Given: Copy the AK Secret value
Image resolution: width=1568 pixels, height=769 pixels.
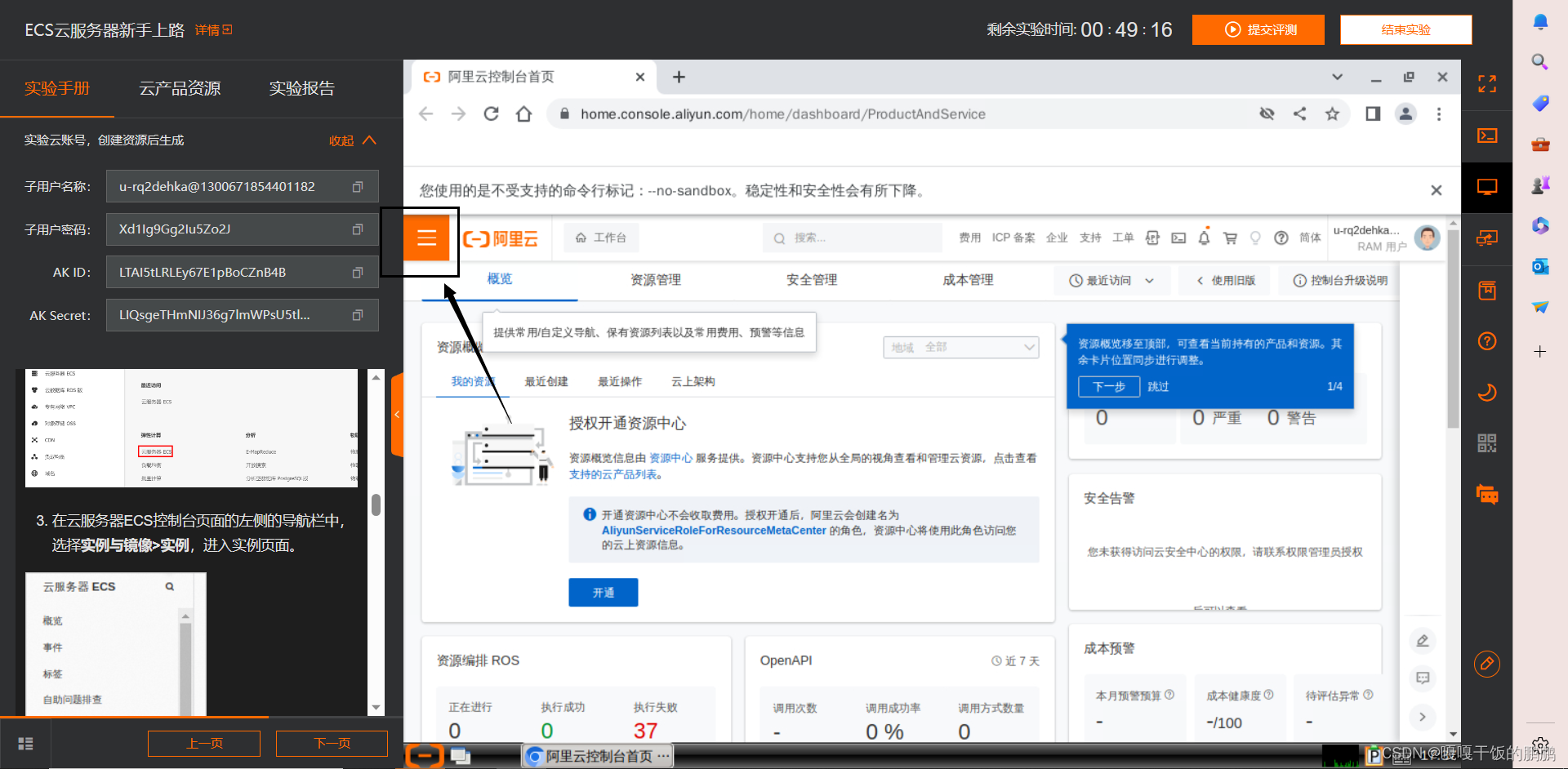Looking at the screenshot, I should [357, 315].
